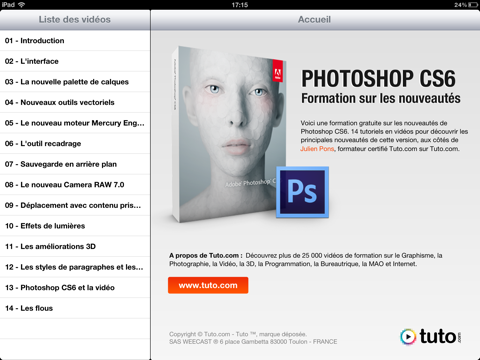Click the www.tuto.com orange button
Screen dimensions: 480x360
(x=208, y=285)
